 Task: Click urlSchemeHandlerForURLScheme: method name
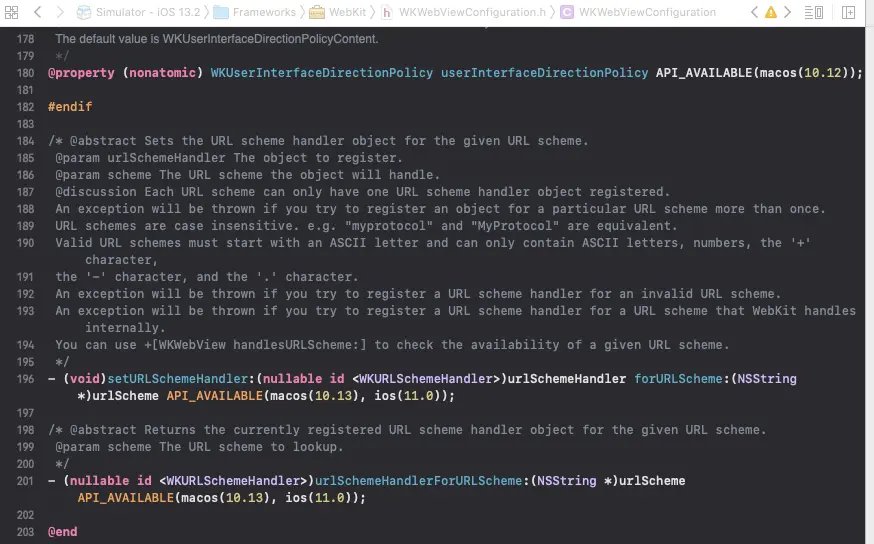click(x=422, y=481)
